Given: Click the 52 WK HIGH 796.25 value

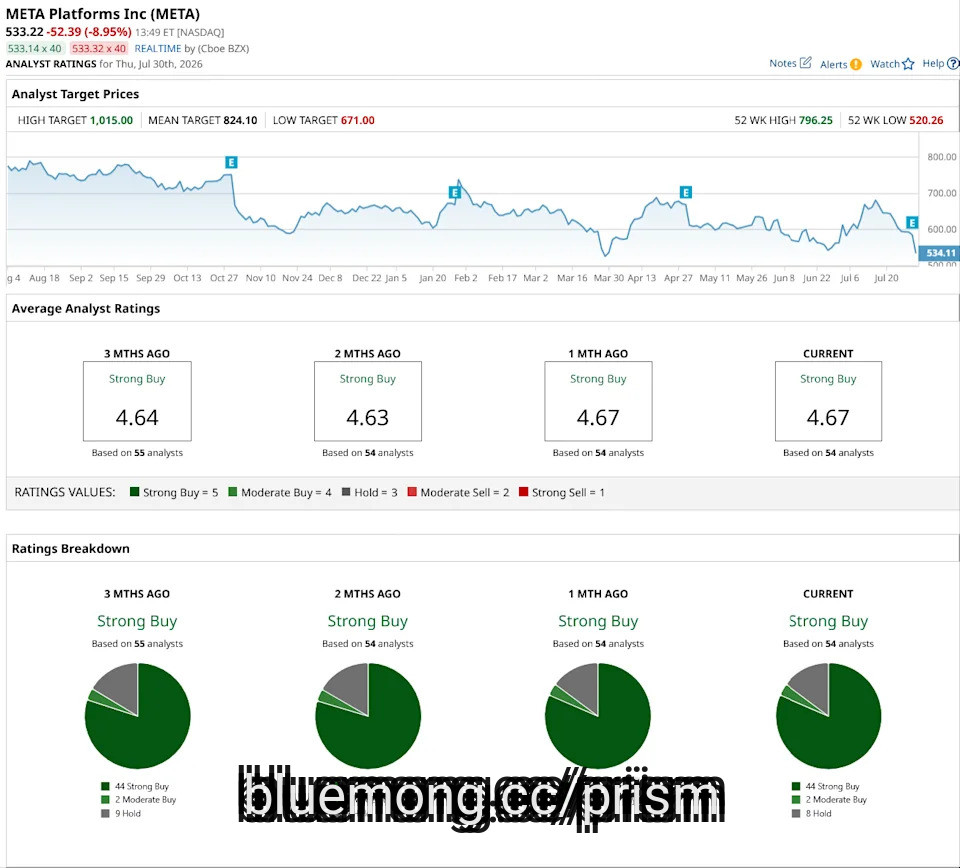Looking at the screenshot, I should pos(816,121).
